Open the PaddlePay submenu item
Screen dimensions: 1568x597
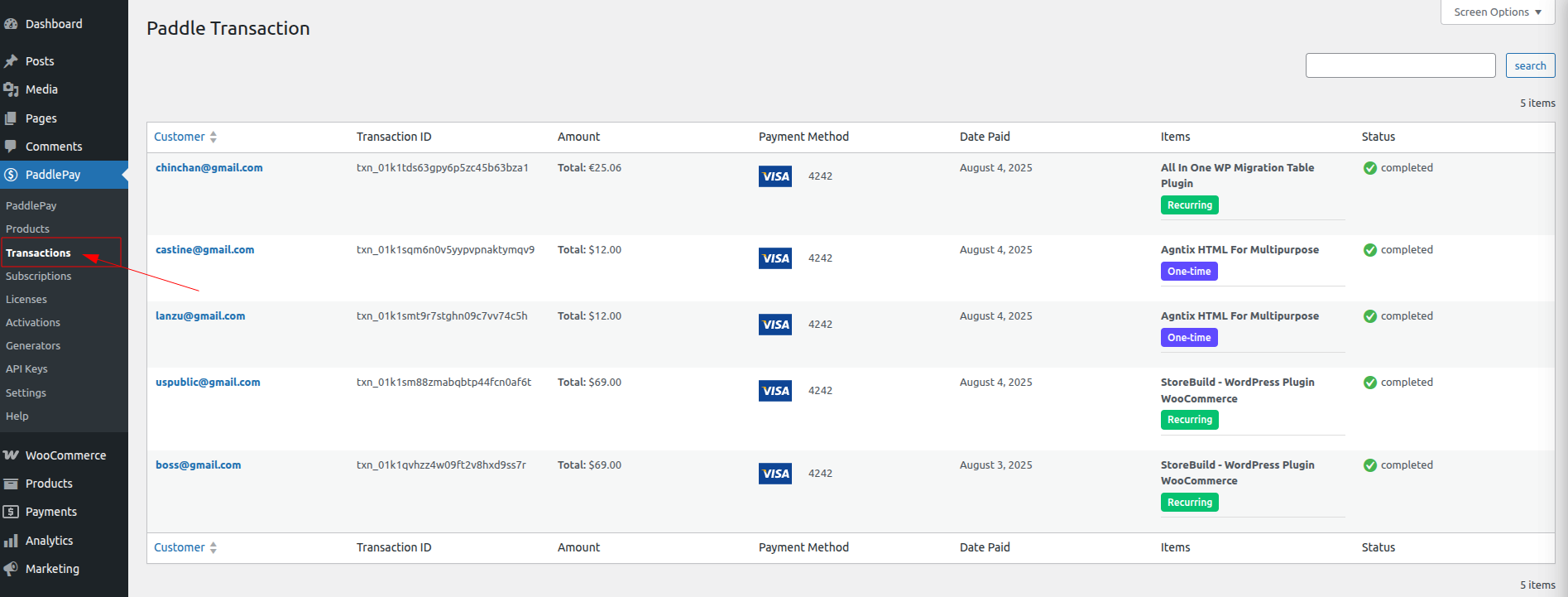click(x=31, y=205)
